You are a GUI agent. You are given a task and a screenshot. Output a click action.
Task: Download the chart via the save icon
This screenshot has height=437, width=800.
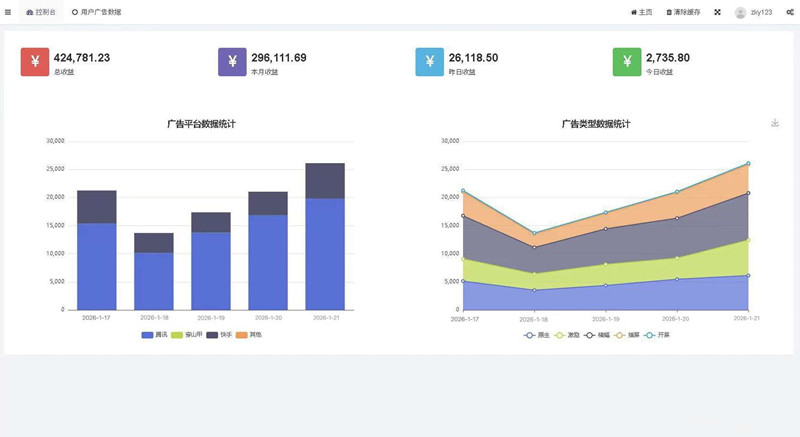775,123
